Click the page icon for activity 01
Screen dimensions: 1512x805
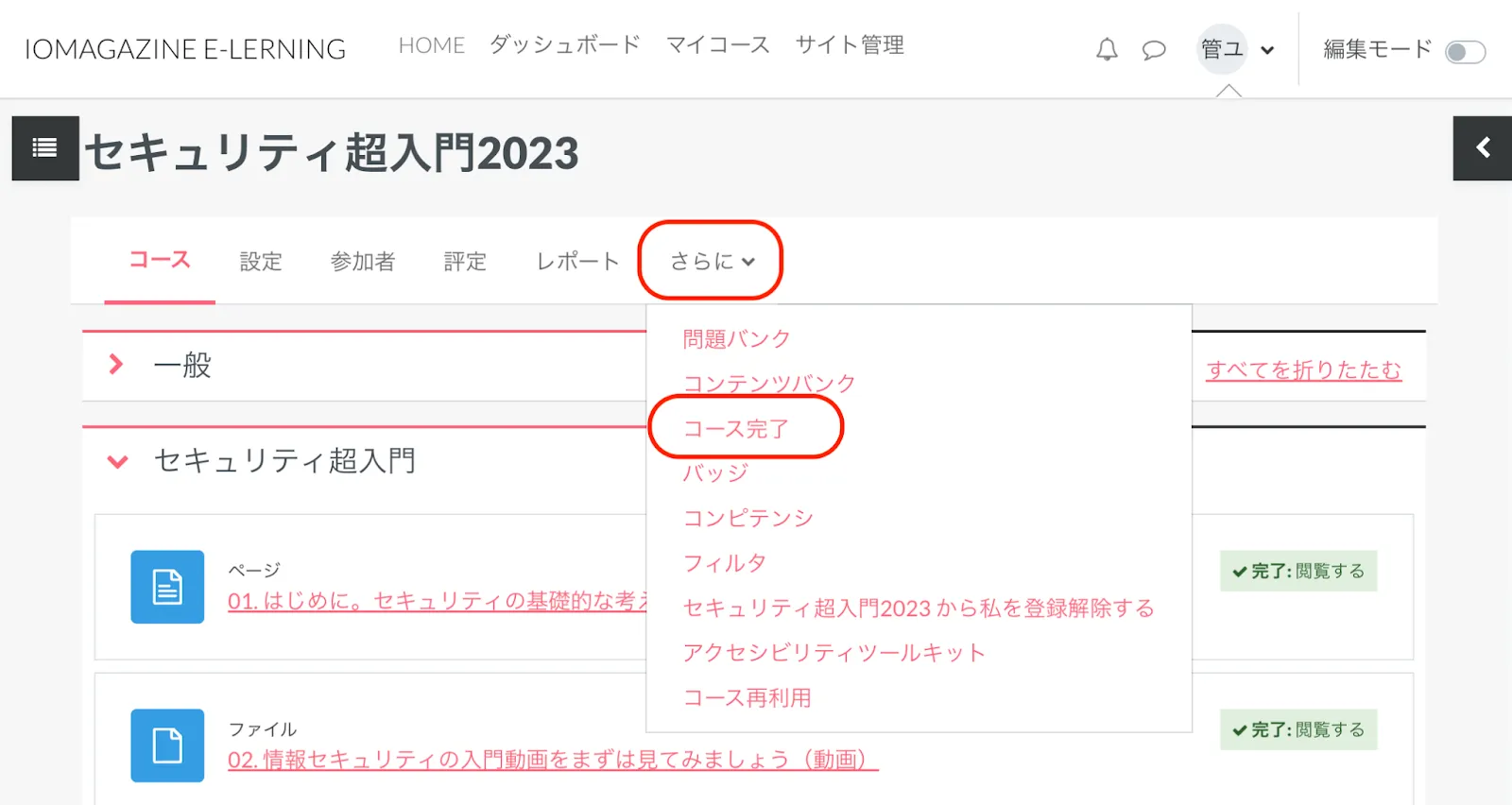point(167,587)
